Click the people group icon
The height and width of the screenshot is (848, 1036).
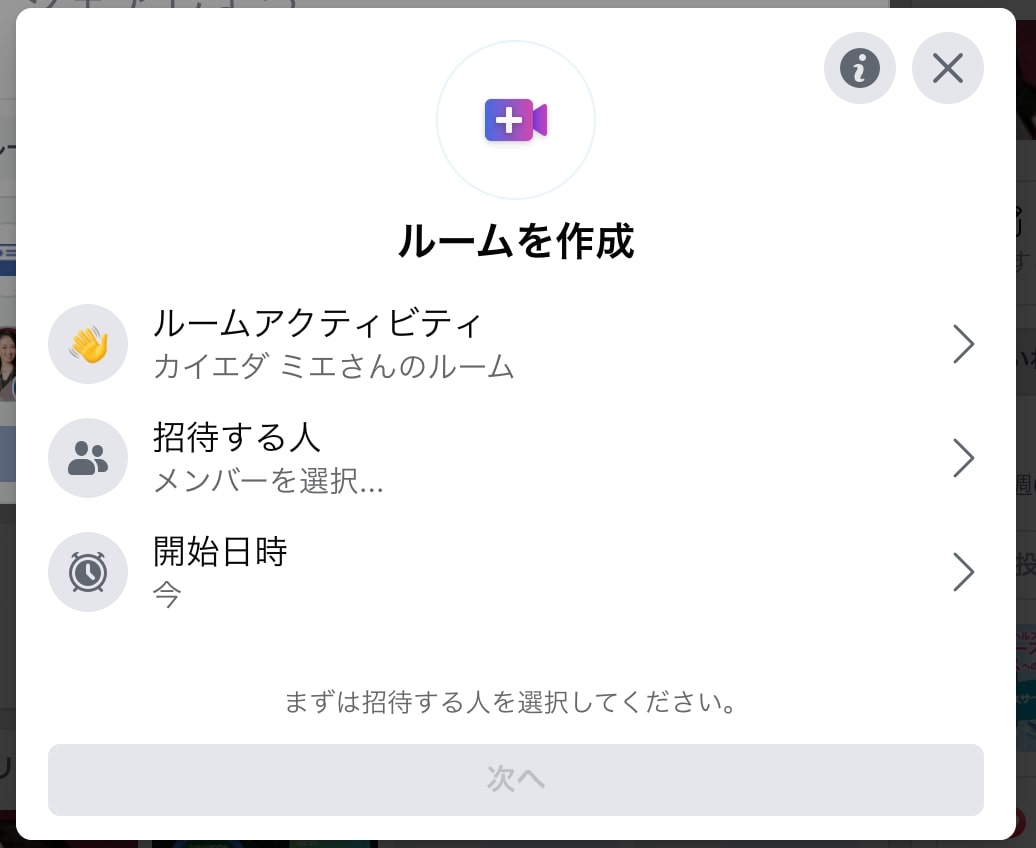click(x=88, y=458)
